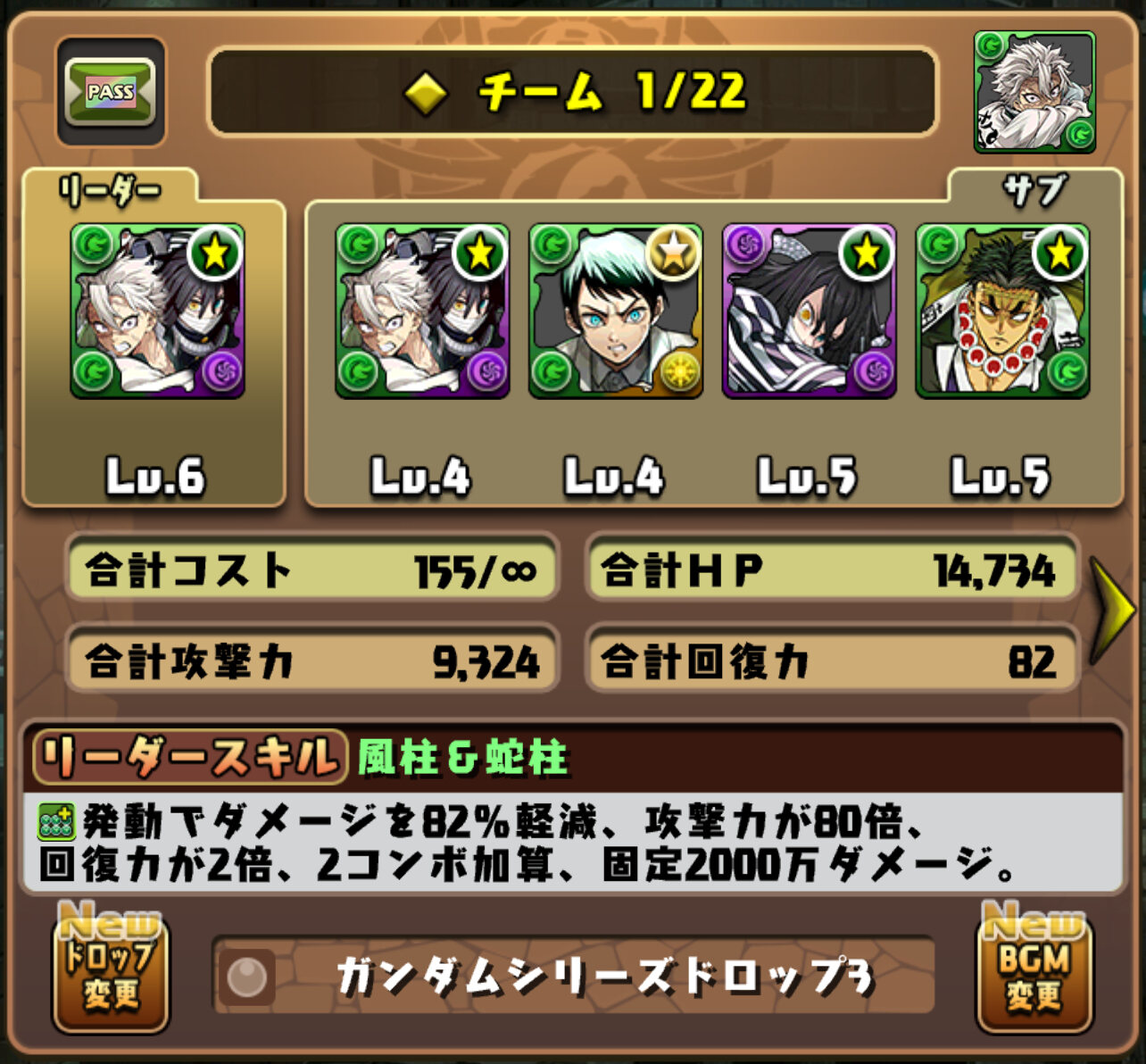Select the ガンダムシリーズドロップ3 drop skin bar

[573, 977]
